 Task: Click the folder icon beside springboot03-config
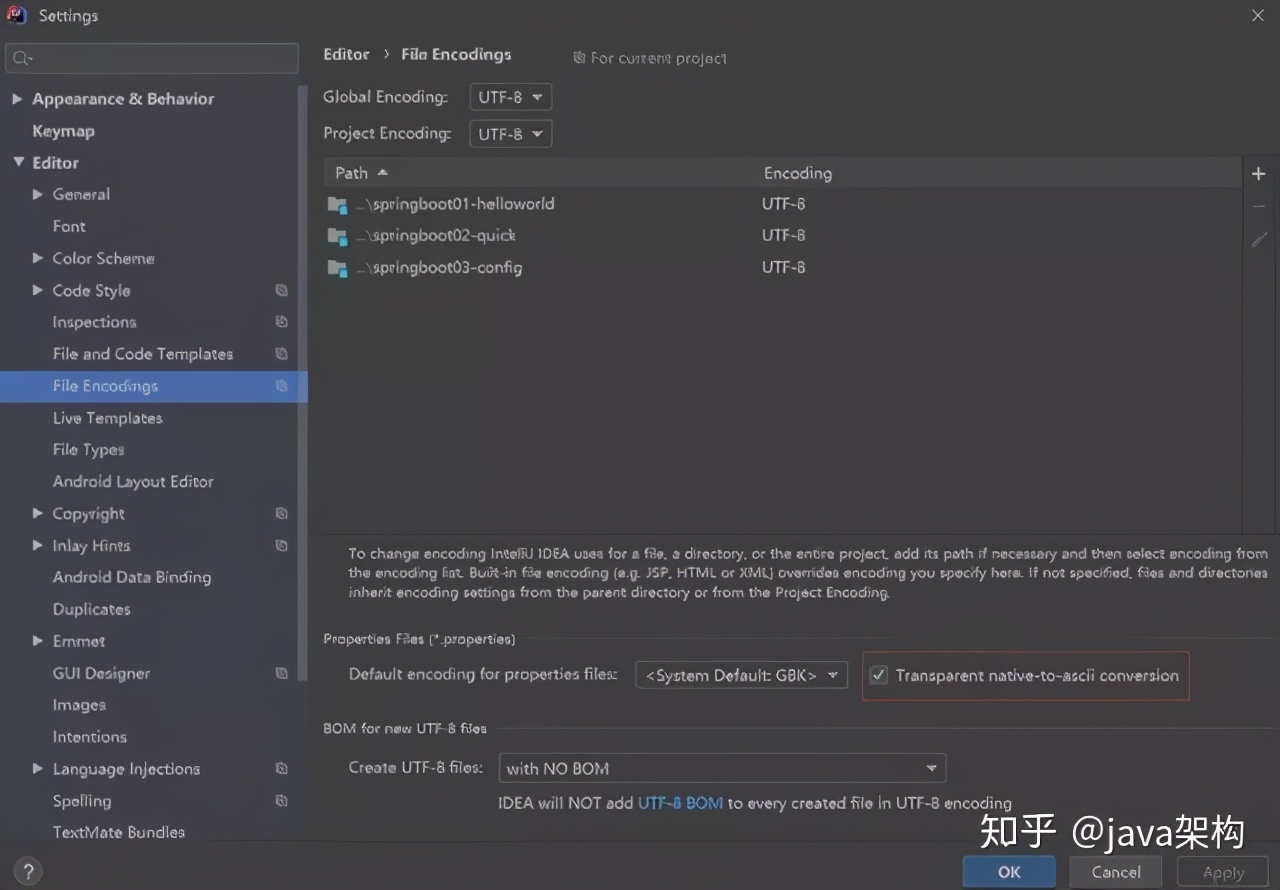[336, 267]
